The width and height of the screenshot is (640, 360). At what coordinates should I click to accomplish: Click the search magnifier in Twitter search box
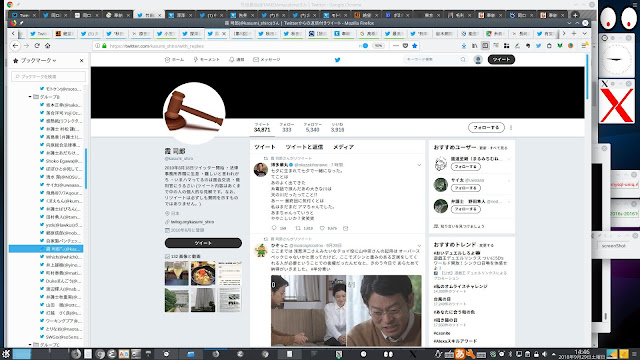click(x=463, y=60)
